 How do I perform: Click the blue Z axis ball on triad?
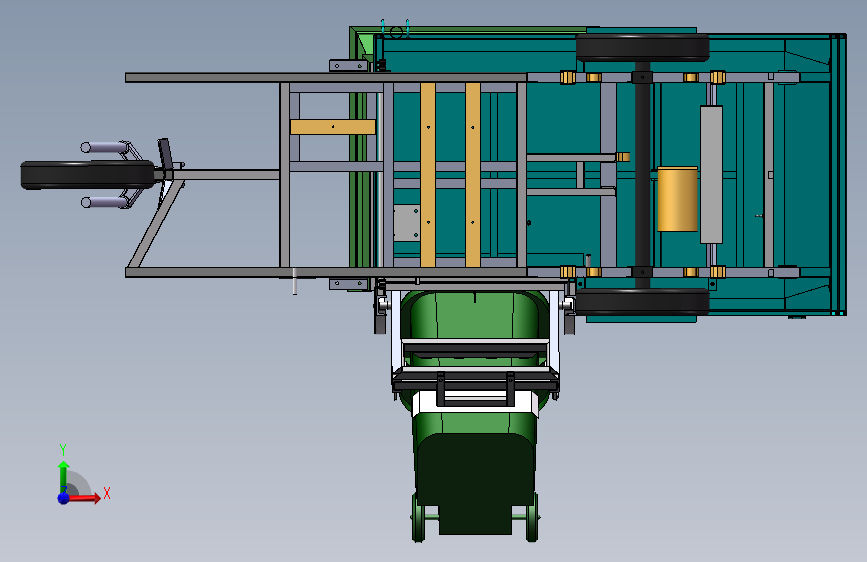pyautogui.click(x=64, y=498)
